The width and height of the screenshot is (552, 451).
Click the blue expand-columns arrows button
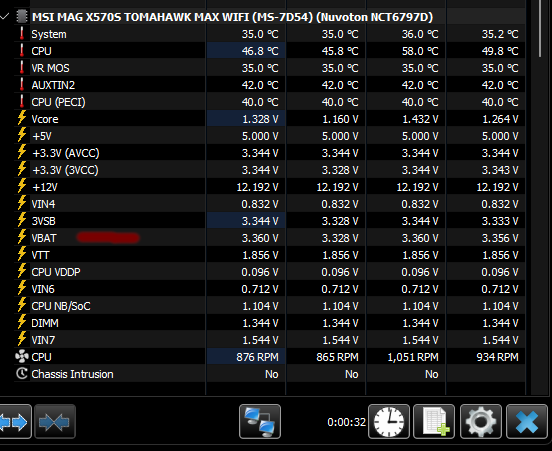(15, 421)
